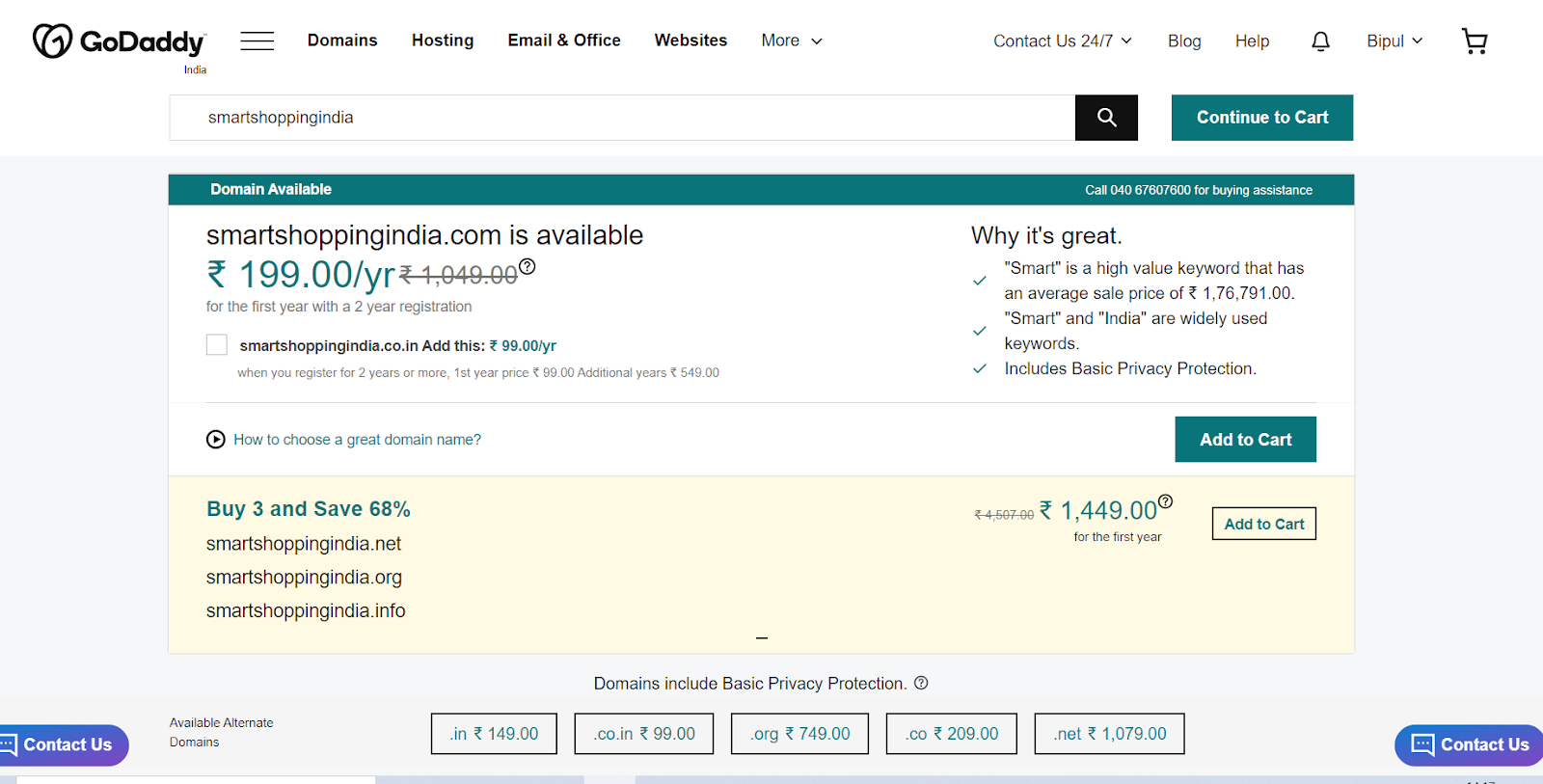The width and height of the screenshot is (1543, 784).
Task: Go to the Blog page
Action: click(1184, 41)
